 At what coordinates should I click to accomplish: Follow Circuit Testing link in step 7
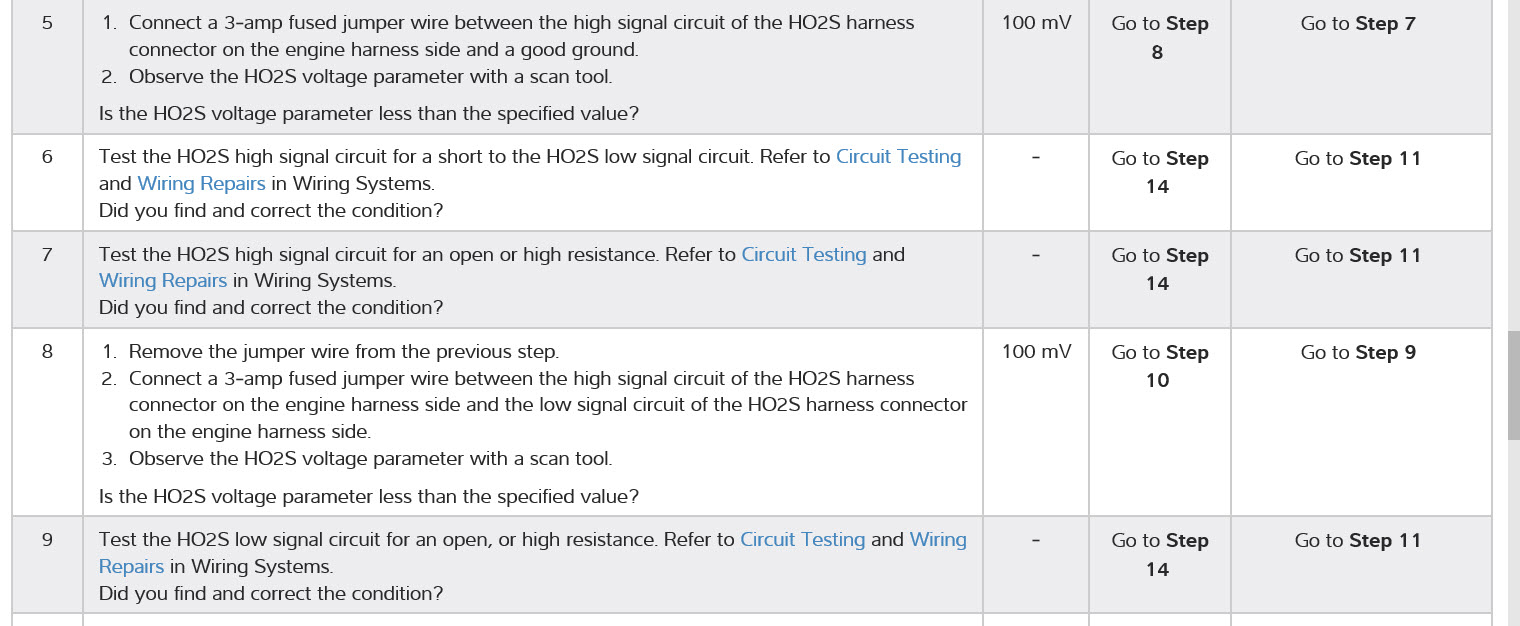[x=803, y=255]
